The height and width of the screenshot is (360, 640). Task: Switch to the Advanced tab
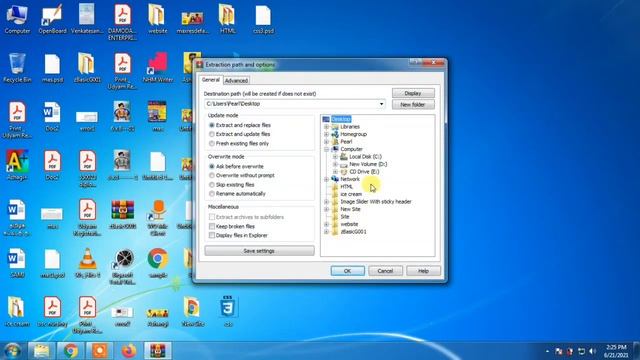tap(236, 80)
